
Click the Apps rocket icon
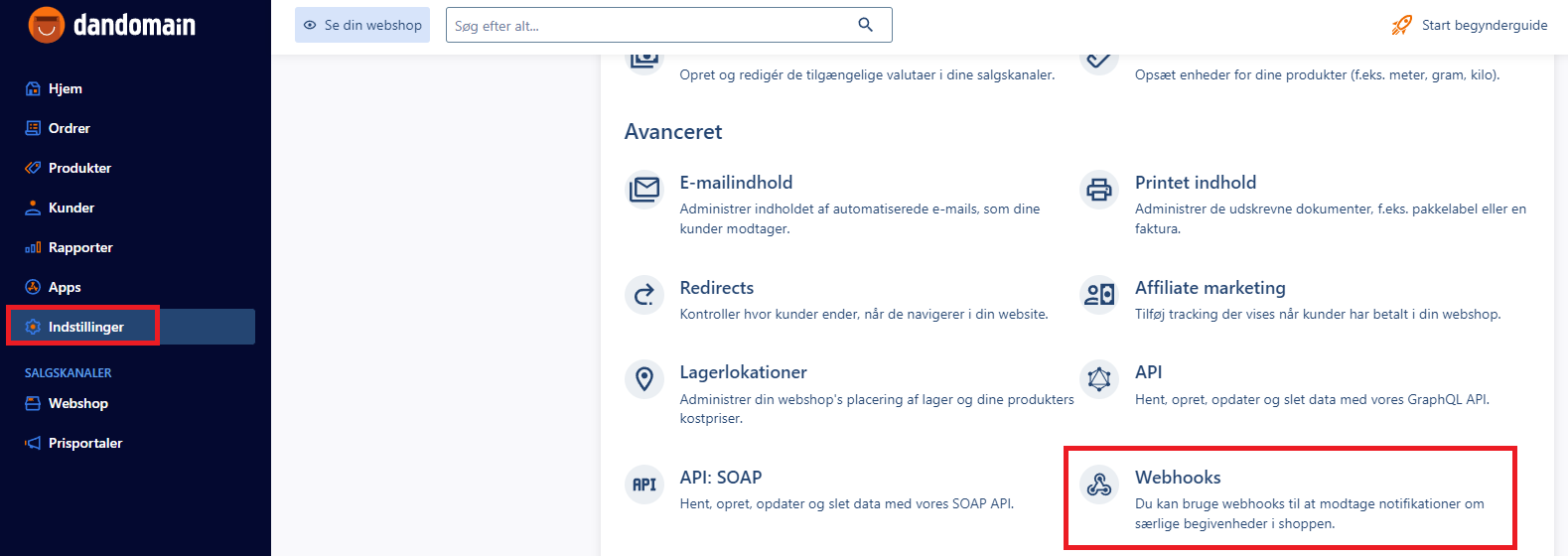pyautogui.click(x=33, y=287)
